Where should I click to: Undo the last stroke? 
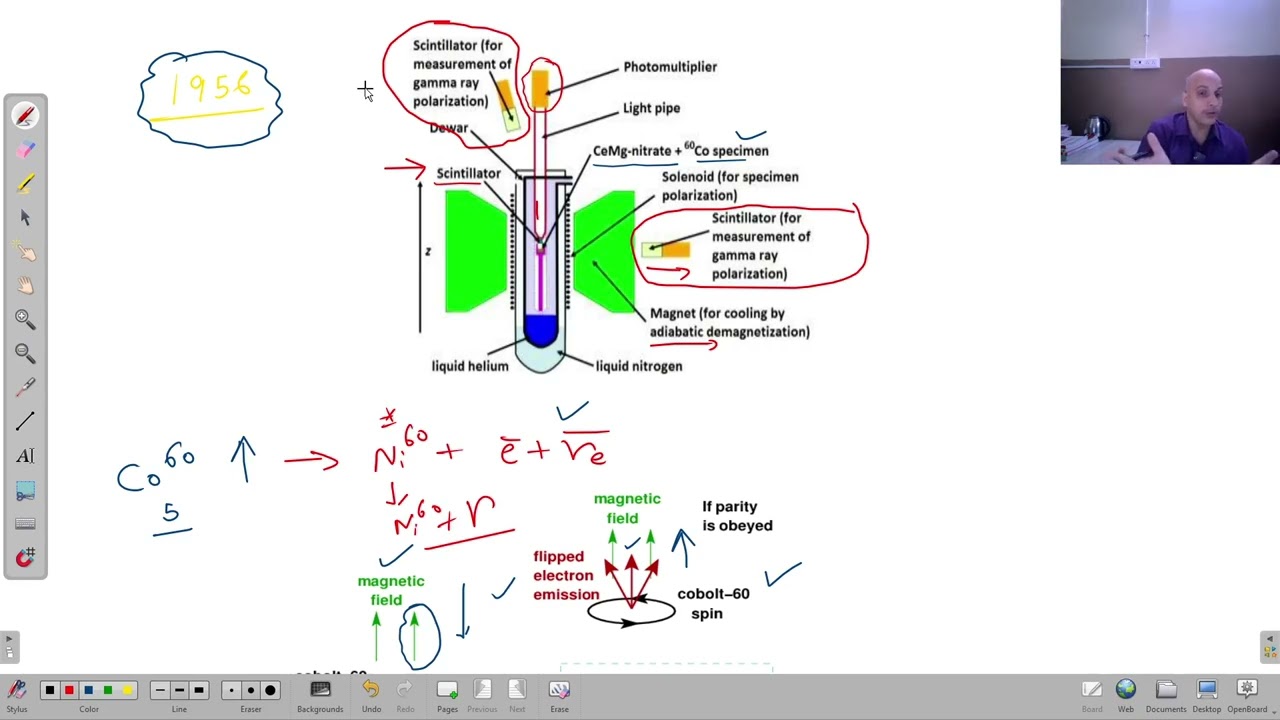pyautogui.click(x=371, y=695)
